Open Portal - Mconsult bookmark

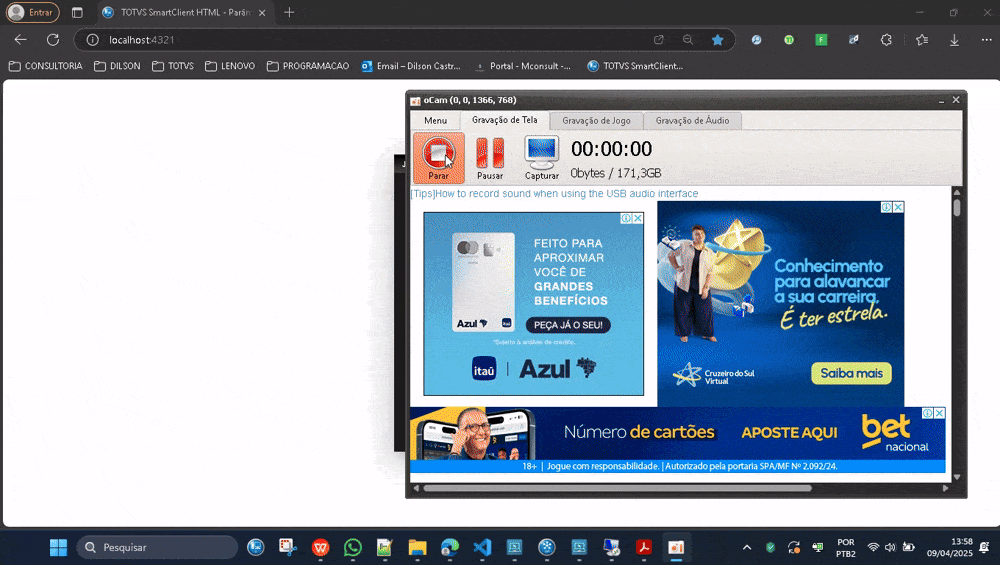coord(524,66)
